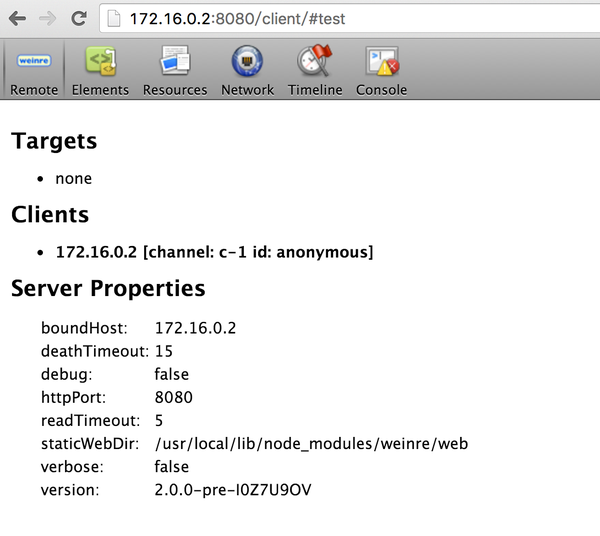Open the Timeline panel
Viewport: 600px width, 536px height.
point(315,71)
